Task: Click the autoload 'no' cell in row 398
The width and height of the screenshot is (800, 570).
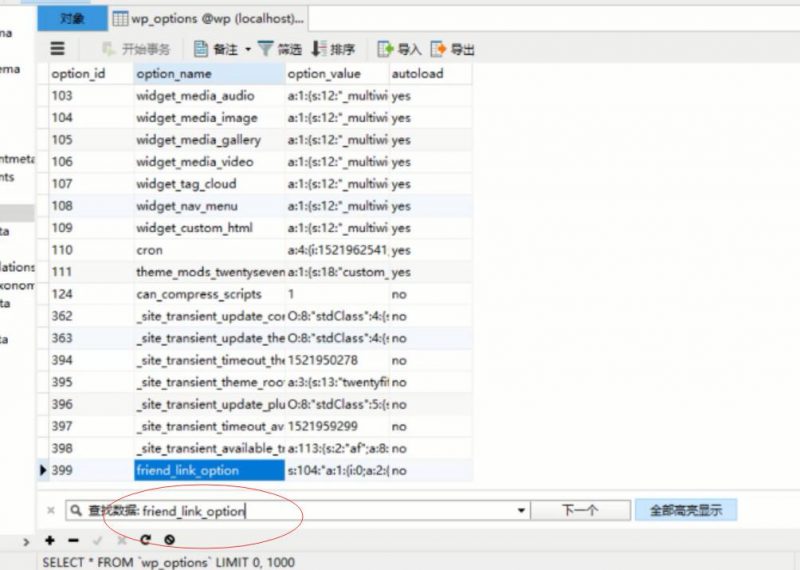Action: tap(431, 449)
